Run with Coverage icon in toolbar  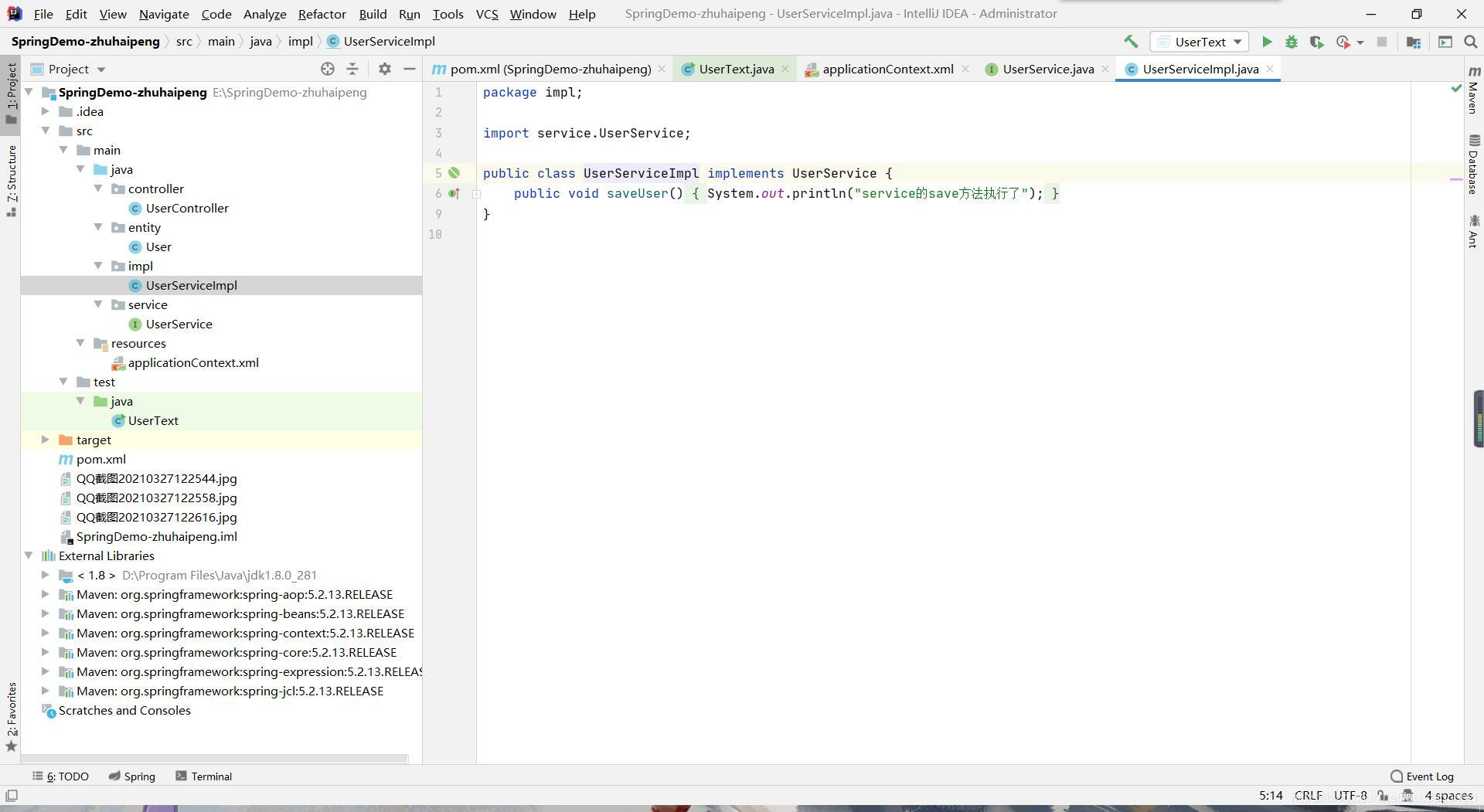pos(1317,42)
